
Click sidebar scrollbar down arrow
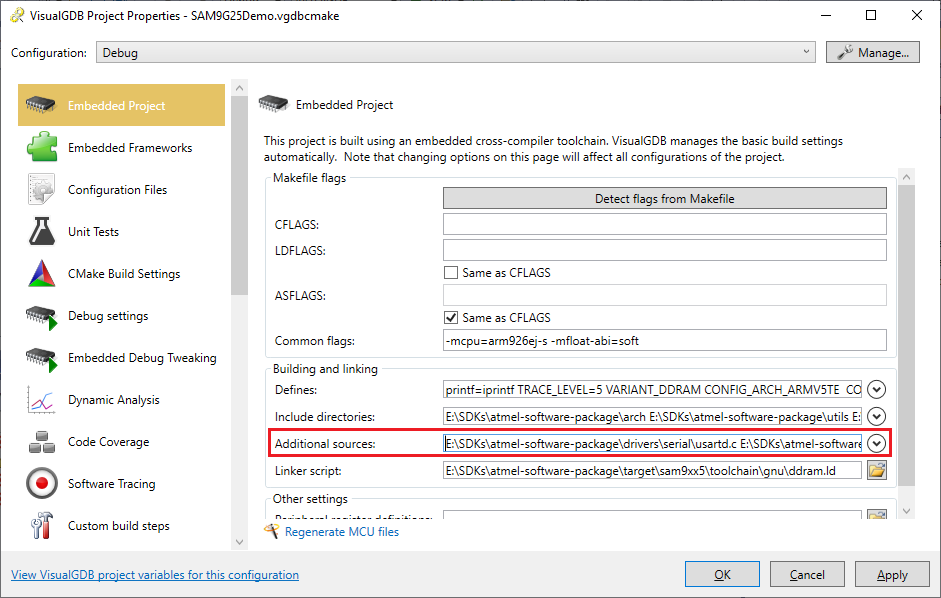point(239,542)
